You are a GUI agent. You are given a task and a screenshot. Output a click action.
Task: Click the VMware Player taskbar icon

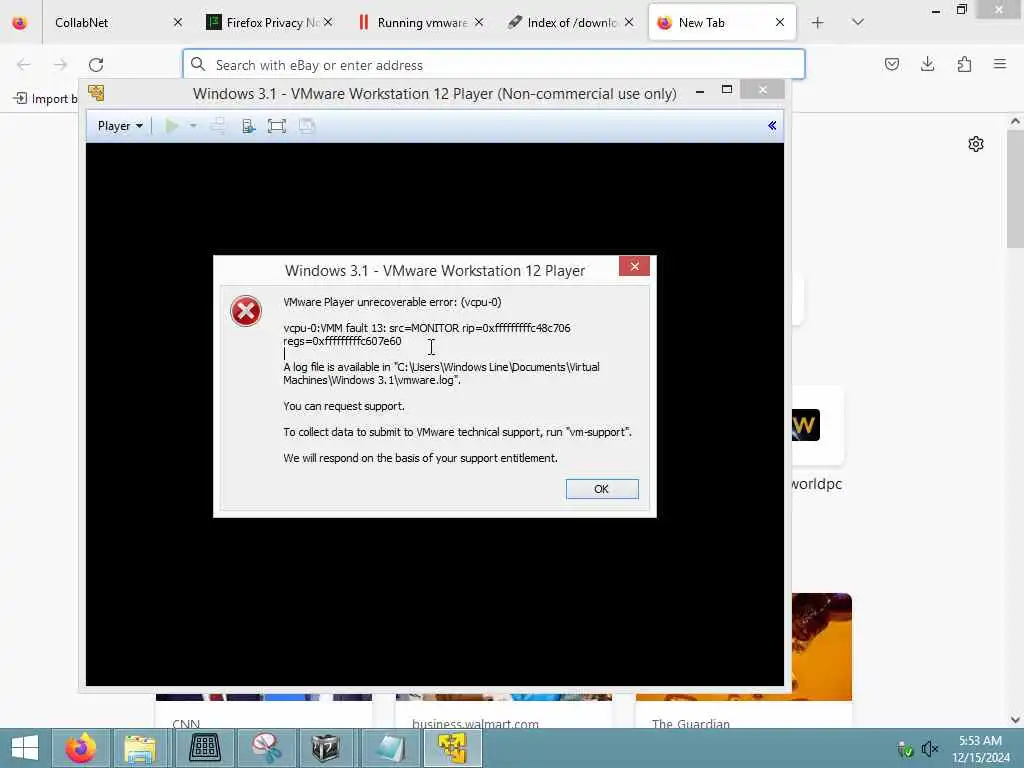(x=453, y=748)
